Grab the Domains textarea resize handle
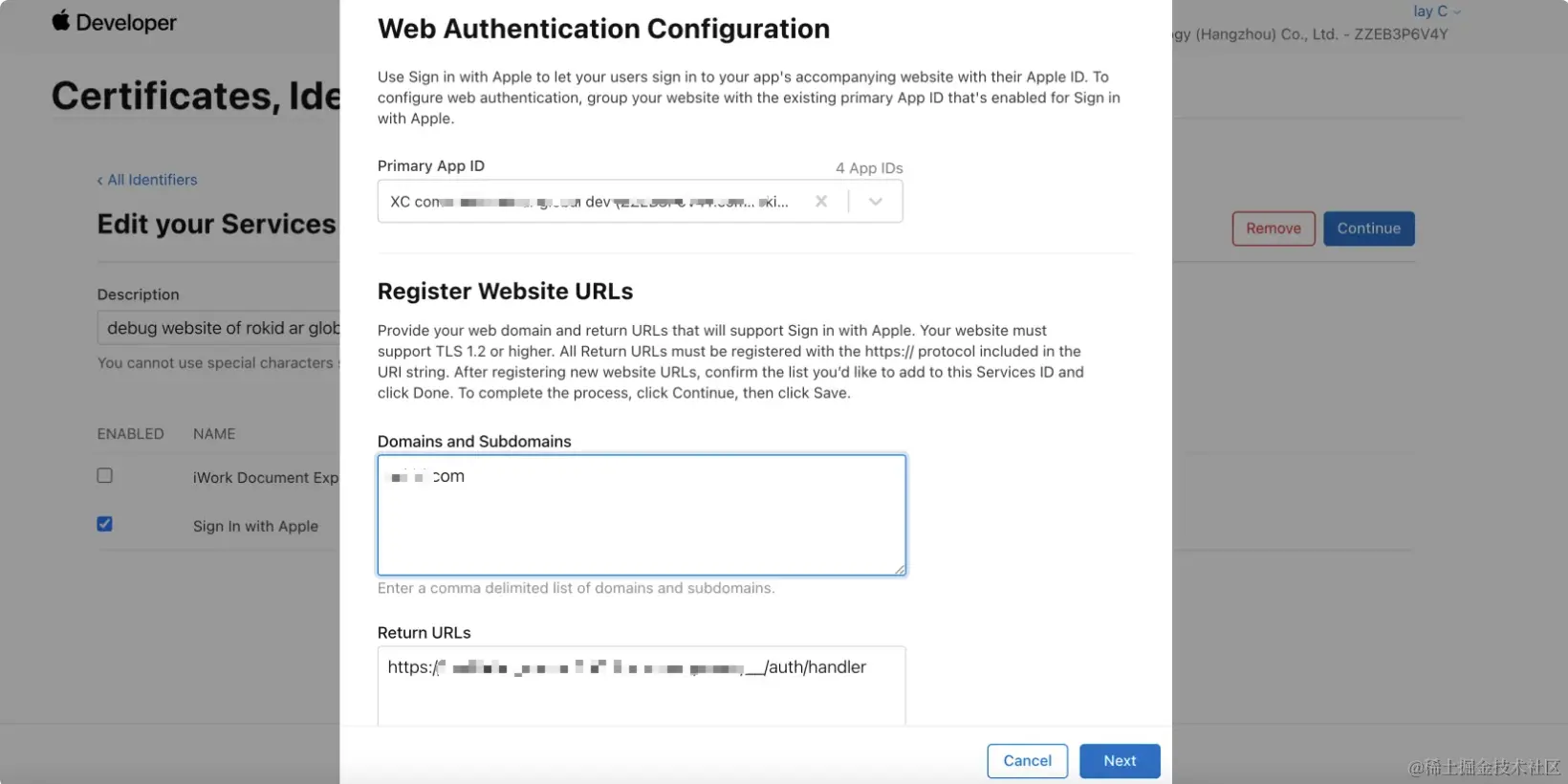1568x784 pixels. click(x=900, y=570)
